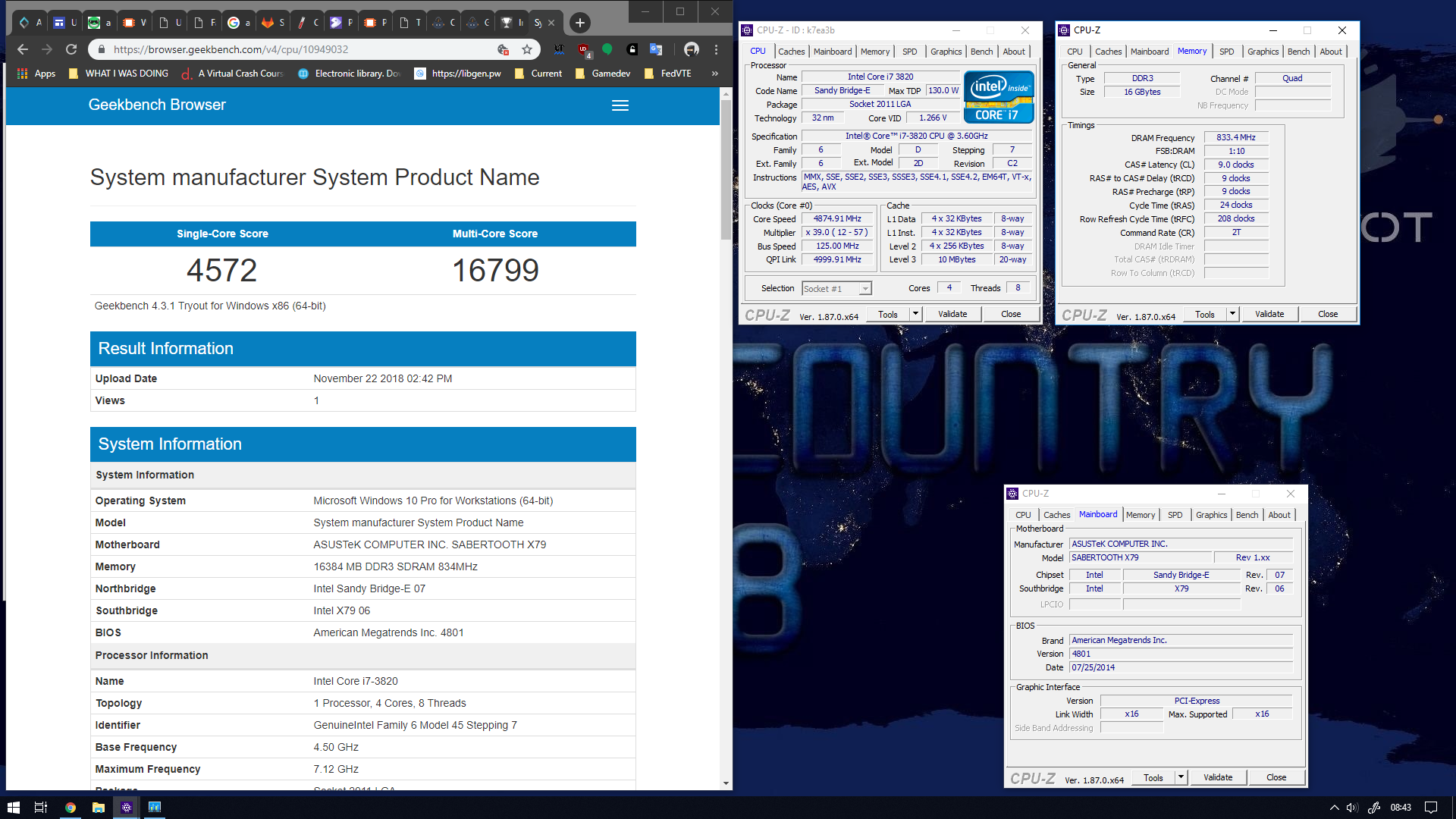Screen dimensions: 1456x819
Task: Open Graphics tab in the Memory CPU-Z window
Action: (x=1263, y=52)
